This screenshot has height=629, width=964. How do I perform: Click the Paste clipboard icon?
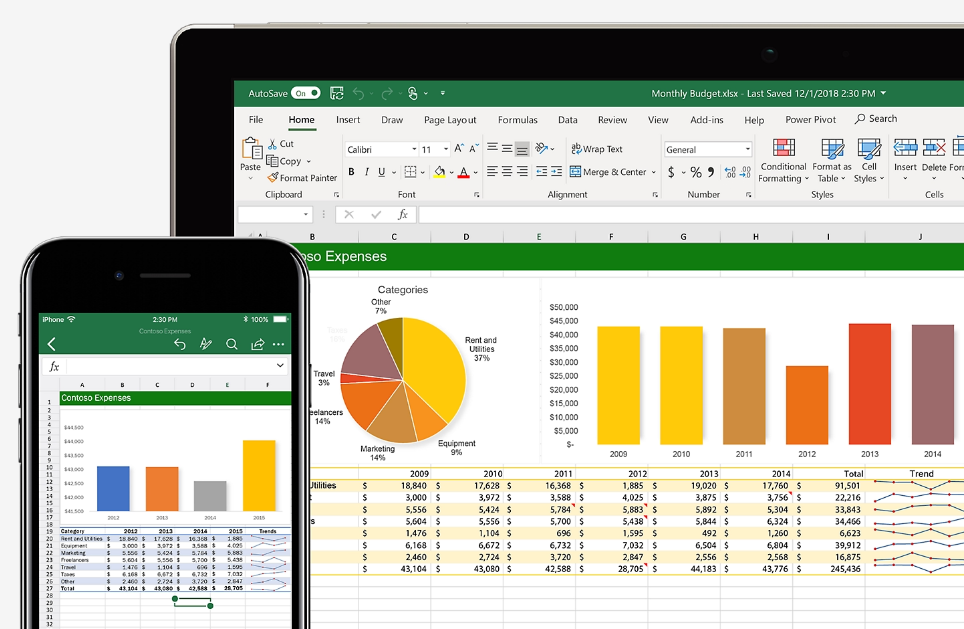(251, 149)
